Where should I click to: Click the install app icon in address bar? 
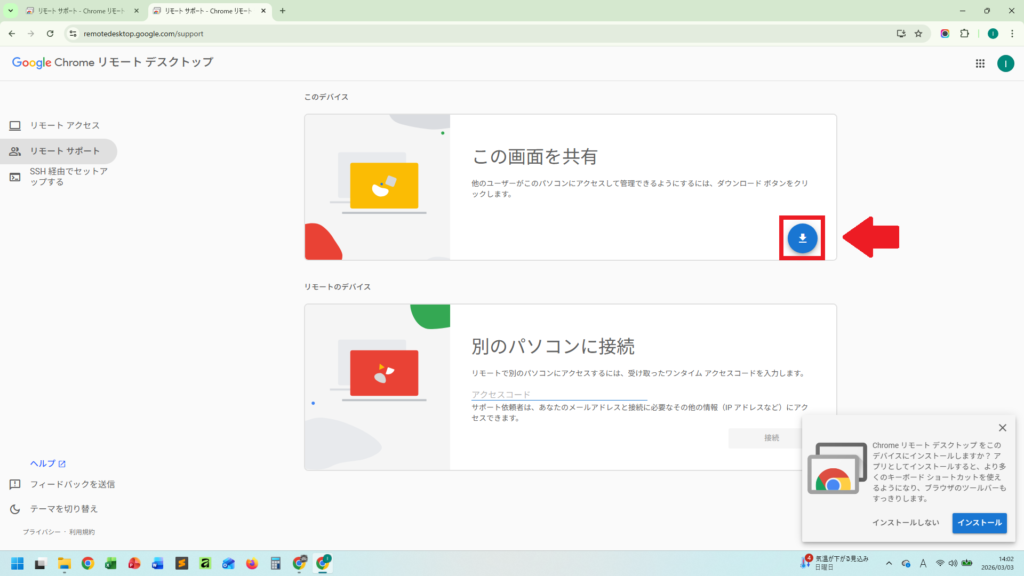coord(901,33)
